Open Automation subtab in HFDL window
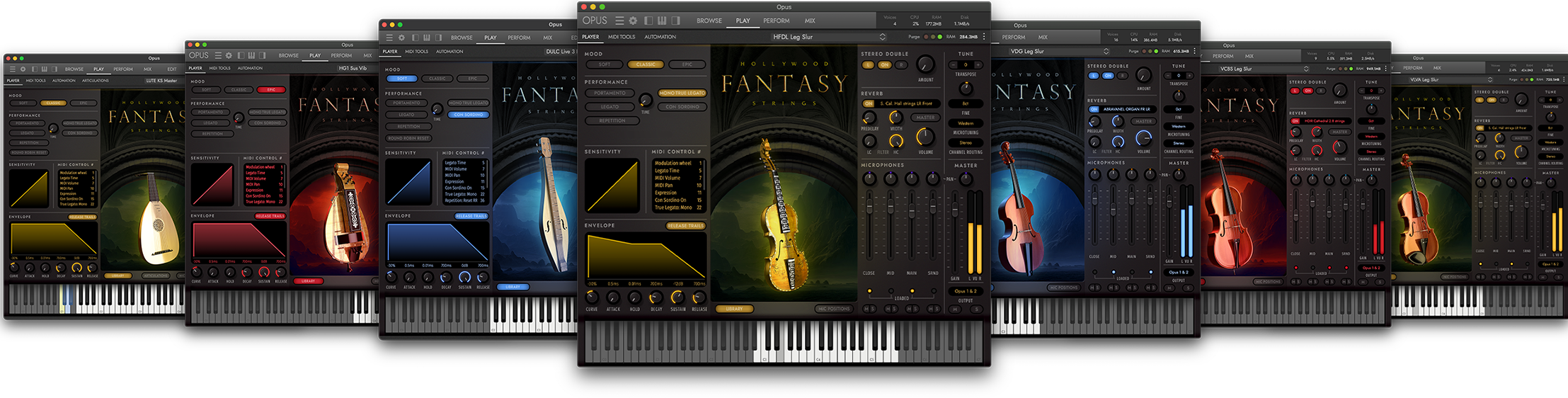Viewport: 1568px width, 398px height. [660, 37]
